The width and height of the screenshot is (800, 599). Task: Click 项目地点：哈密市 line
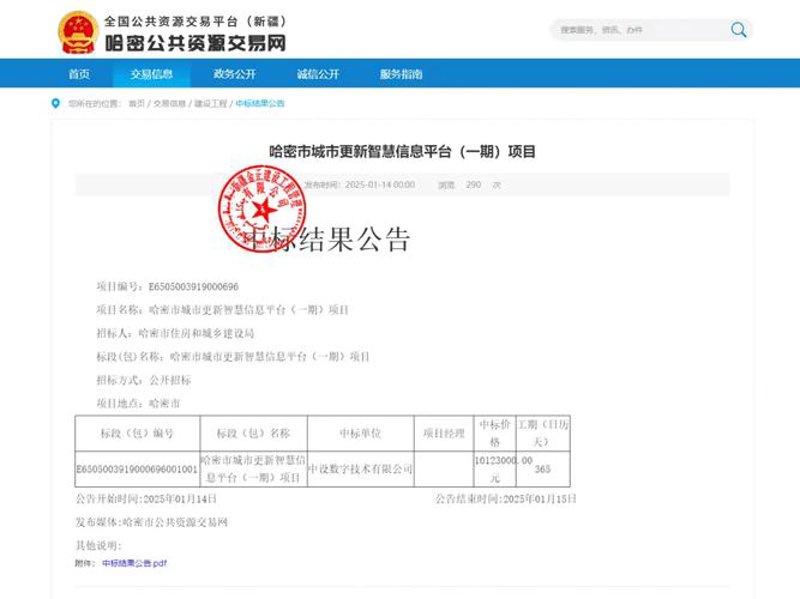point(138,404)
